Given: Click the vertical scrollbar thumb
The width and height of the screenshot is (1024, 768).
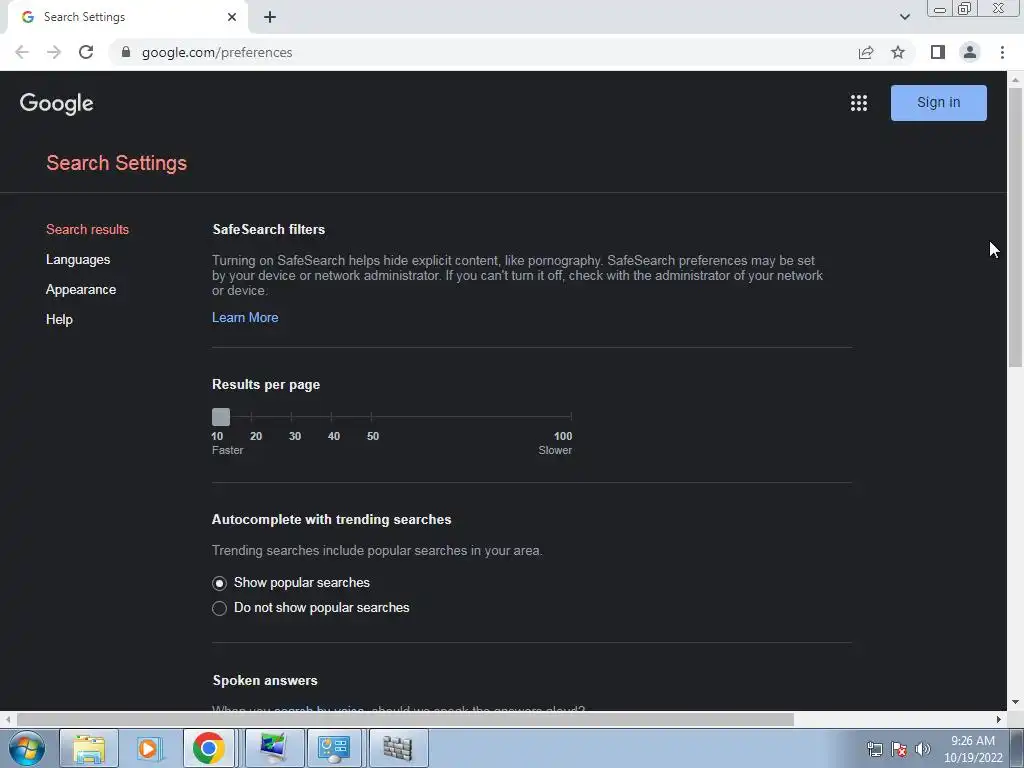Looking at the screenshot, I should point(1015,226).
